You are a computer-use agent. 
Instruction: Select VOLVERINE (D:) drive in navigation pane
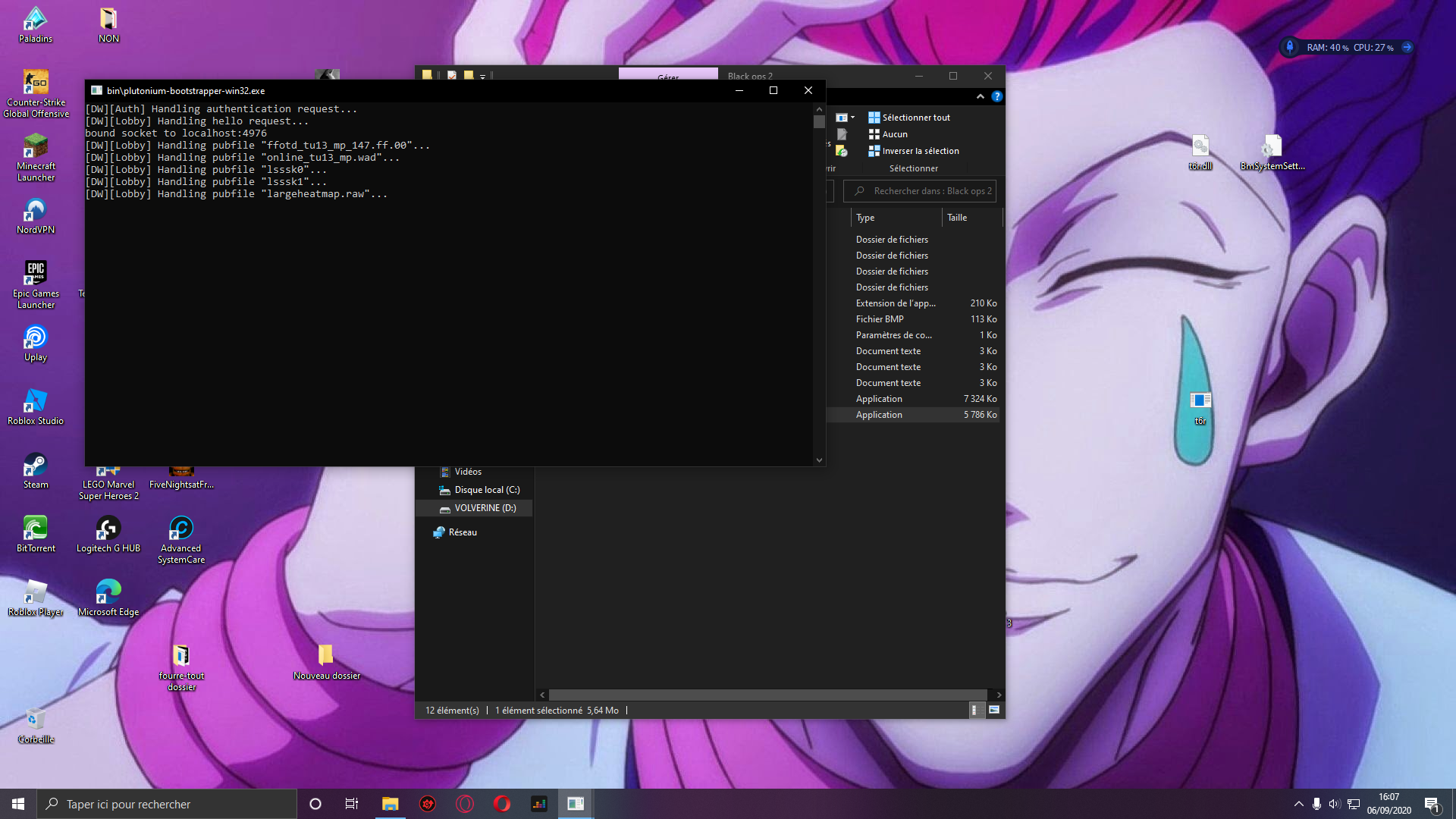[x=485, y=508]
